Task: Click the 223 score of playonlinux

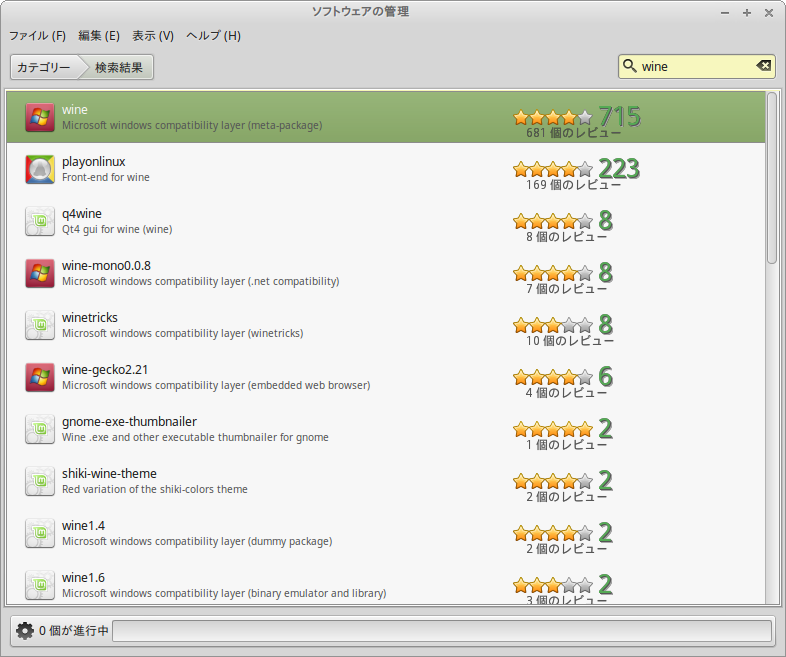Action: [620, 168]
